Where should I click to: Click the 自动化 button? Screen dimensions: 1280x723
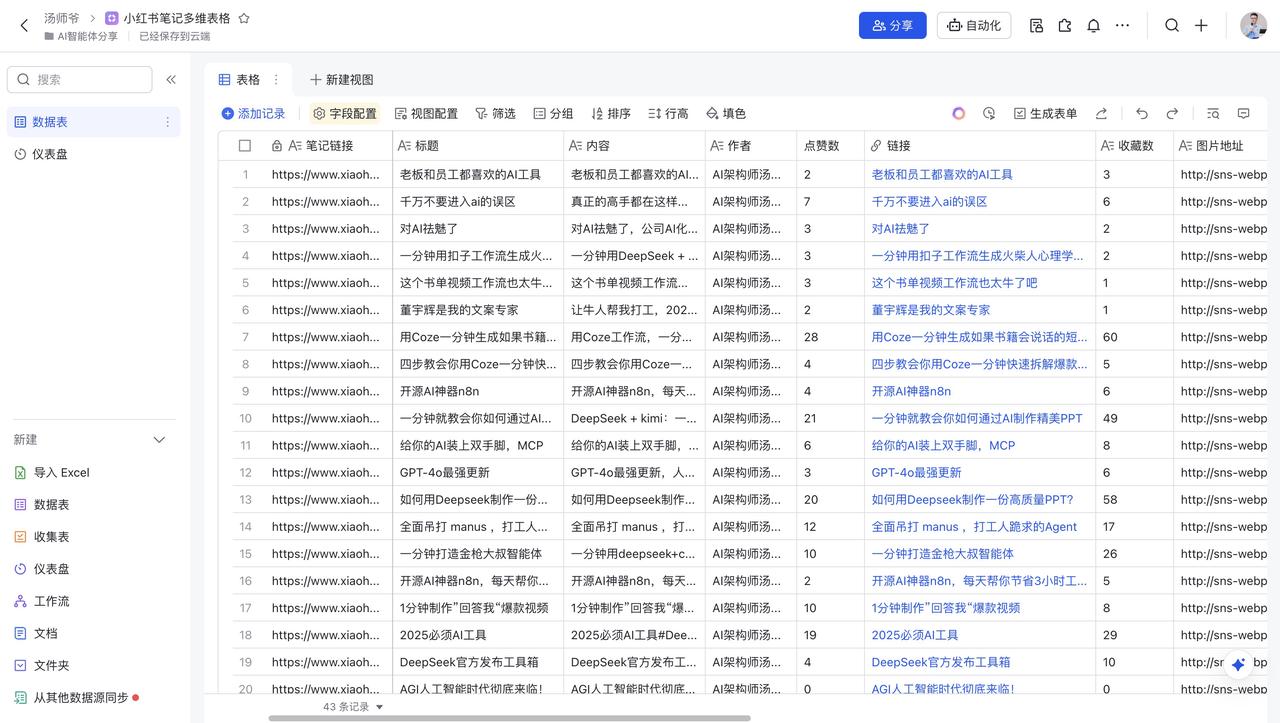(x=973, y=26)
